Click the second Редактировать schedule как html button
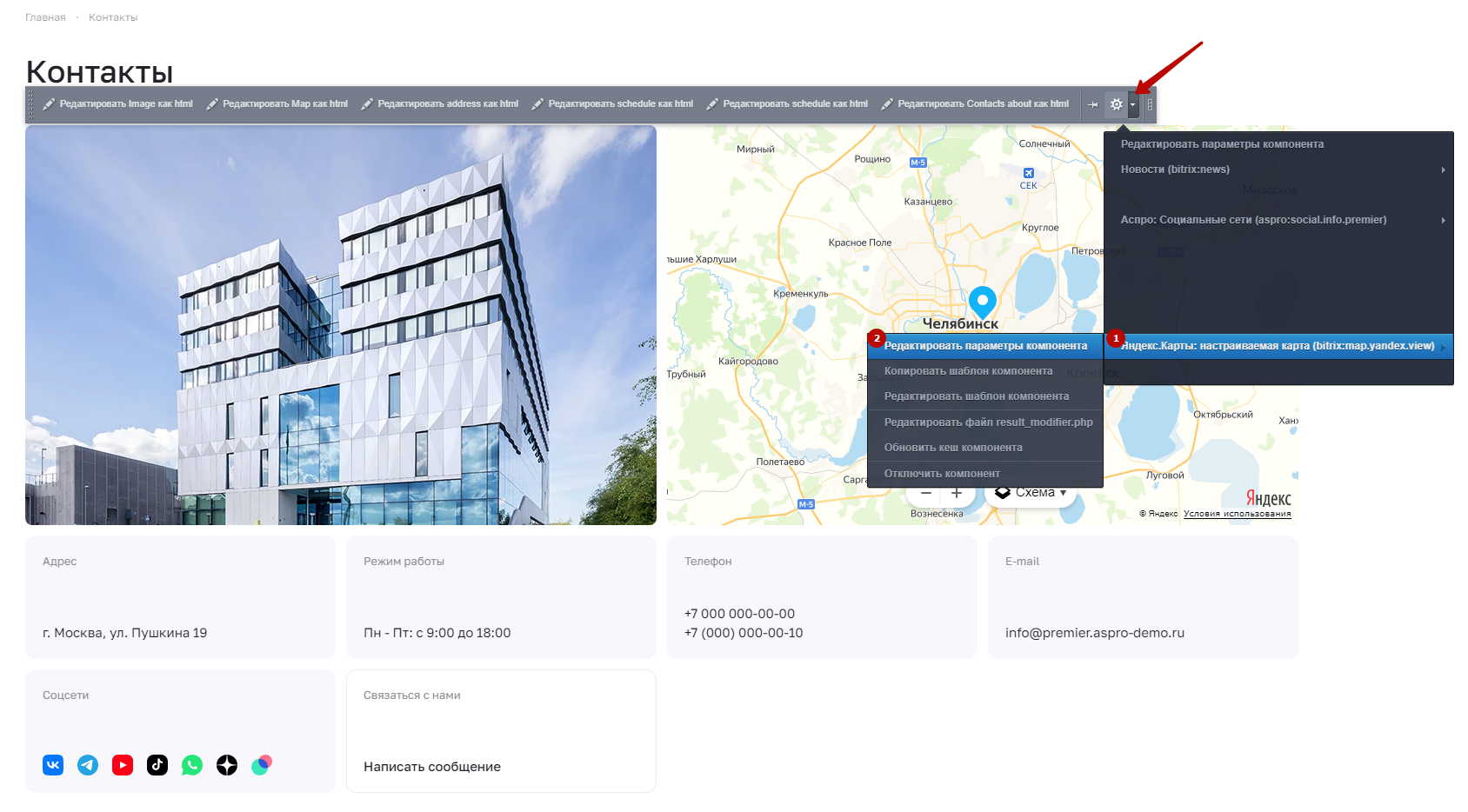The width and height of the screenshot is (1468, 812). pos(787,104)
